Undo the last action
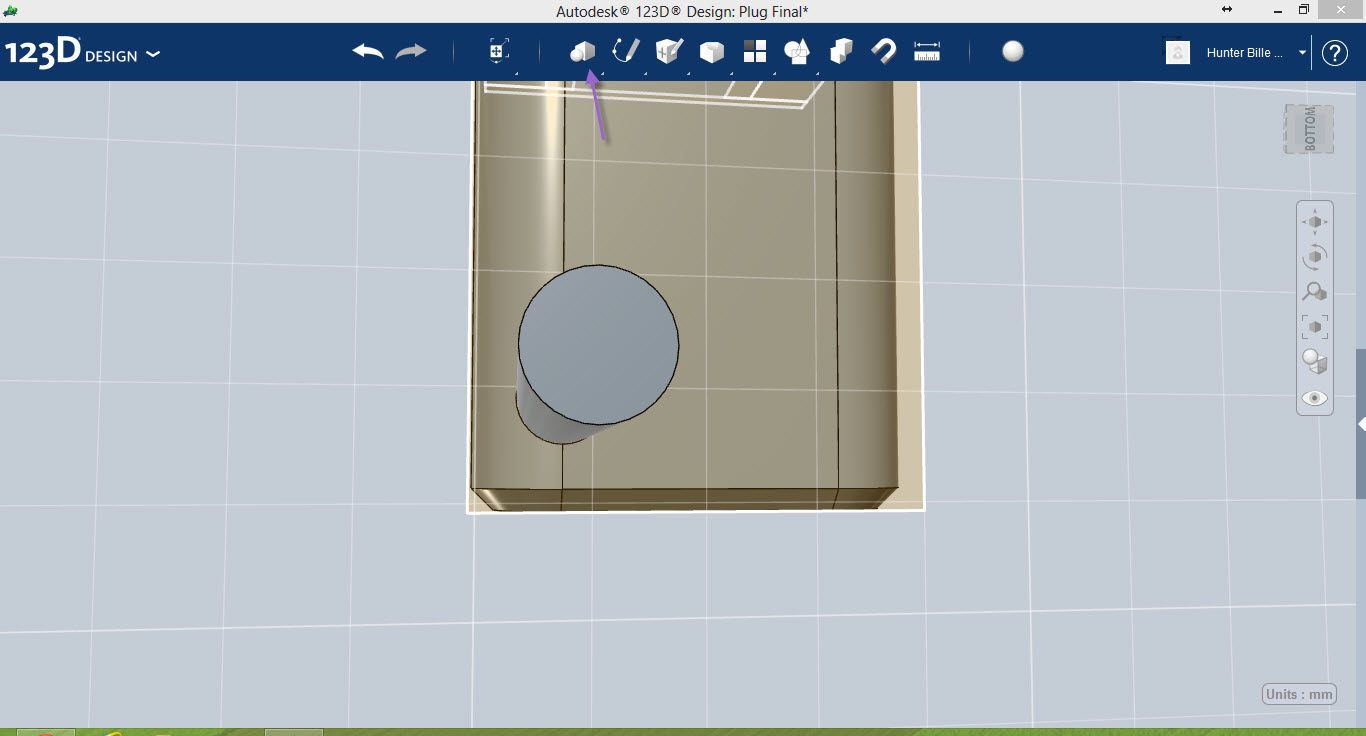 (368, 51)
